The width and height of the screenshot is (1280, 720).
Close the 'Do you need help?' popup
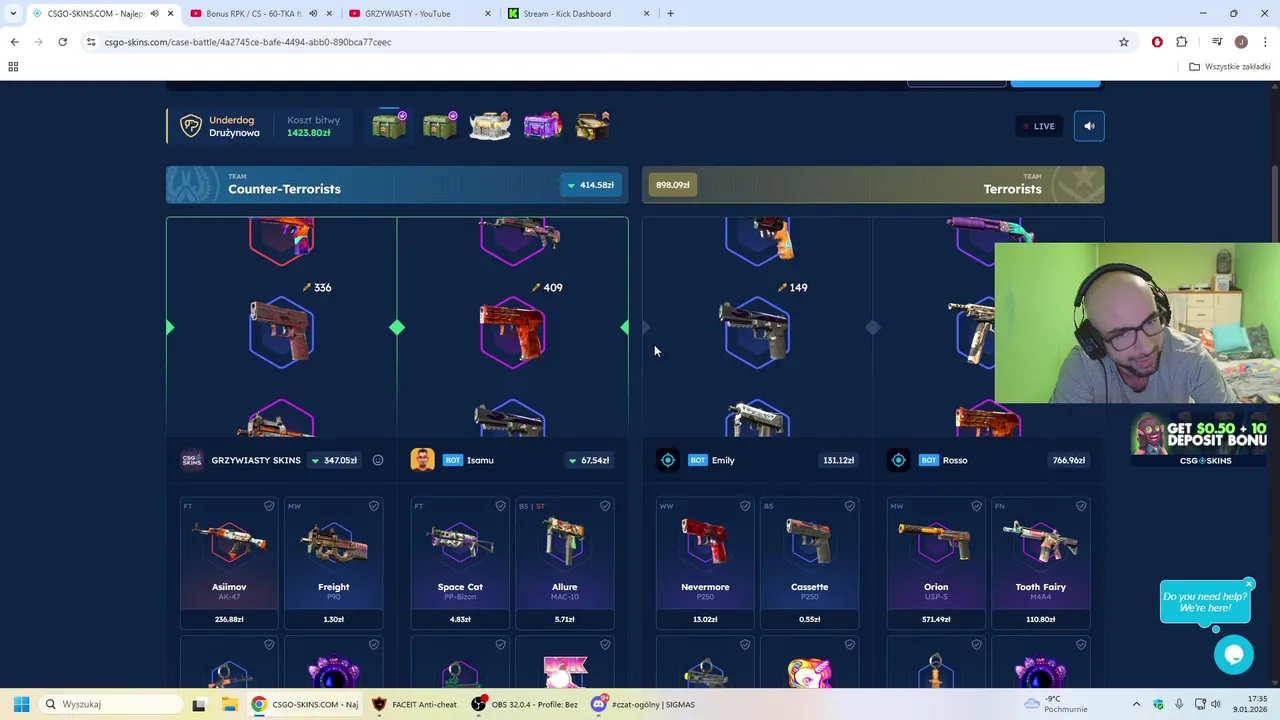pyautogui.click(x=1249, y=584)
